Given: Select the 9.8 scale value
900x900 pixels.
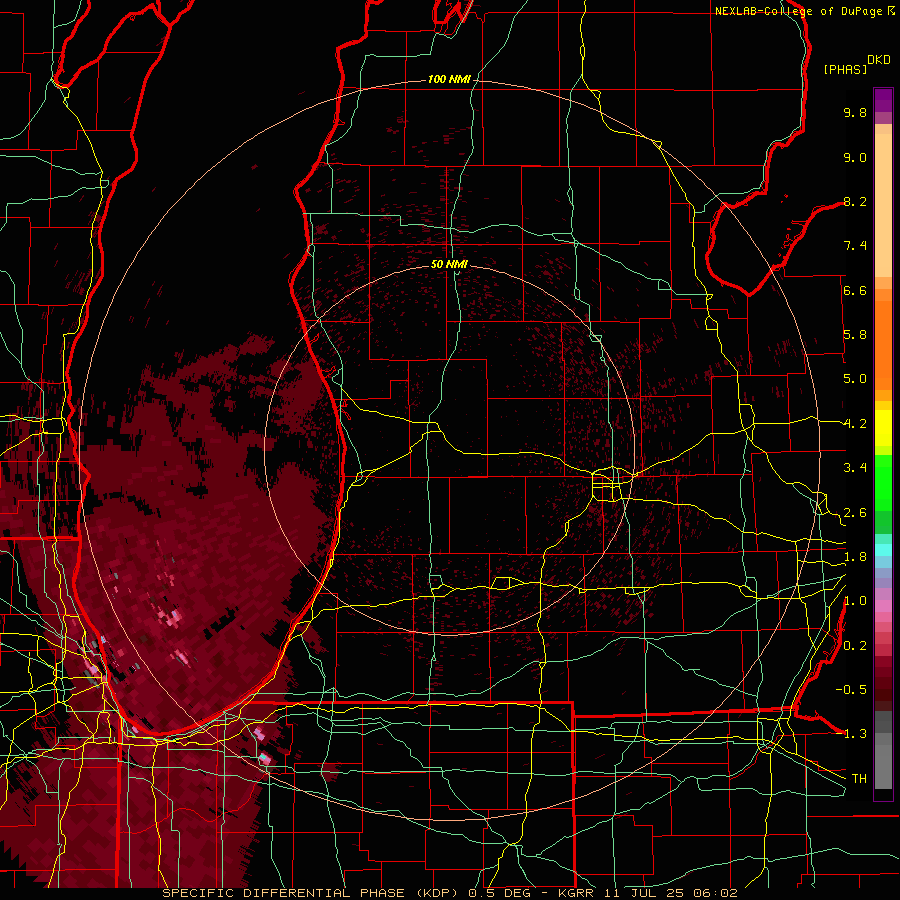Looking at the screenshot, I should click(x=855, y=112).
